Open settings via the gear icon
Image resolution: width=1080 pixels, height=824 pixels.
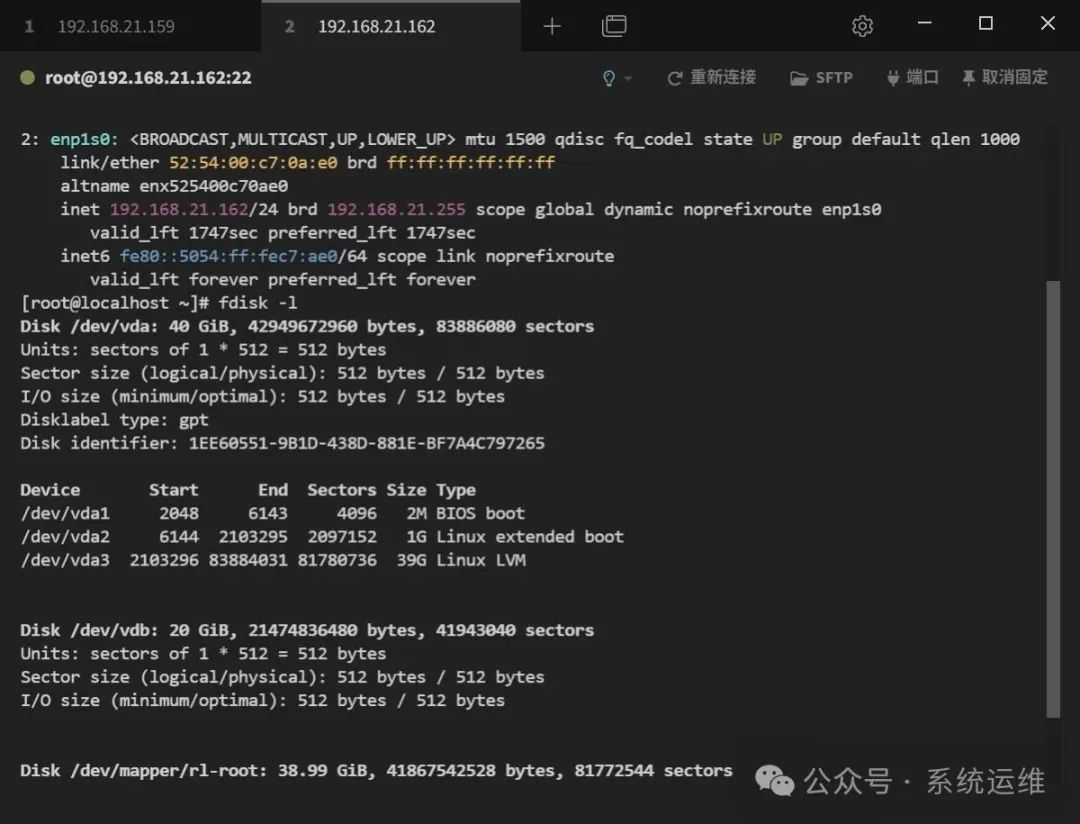(x=862, y=26)
